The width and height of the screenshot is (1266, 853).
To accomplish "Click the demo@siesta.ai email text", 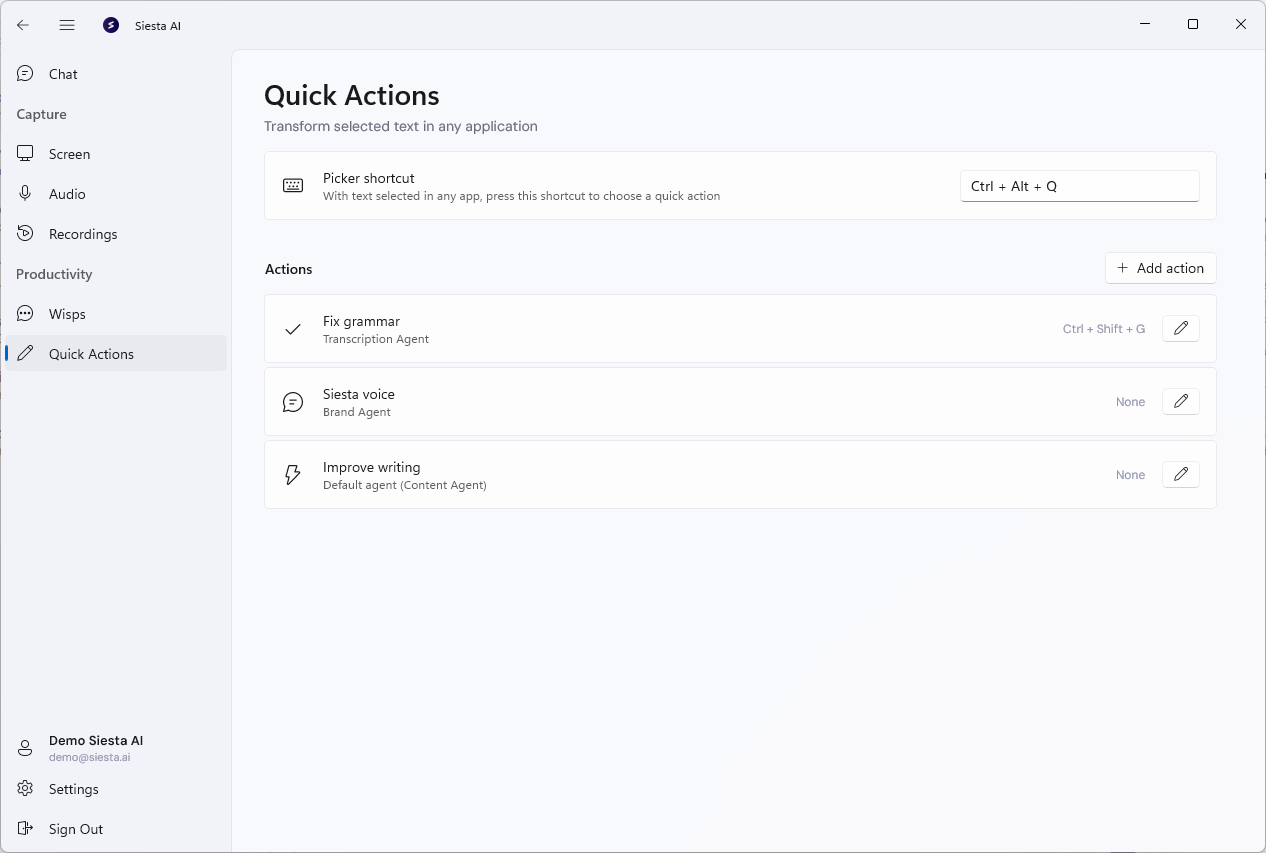I will point(90,758).
